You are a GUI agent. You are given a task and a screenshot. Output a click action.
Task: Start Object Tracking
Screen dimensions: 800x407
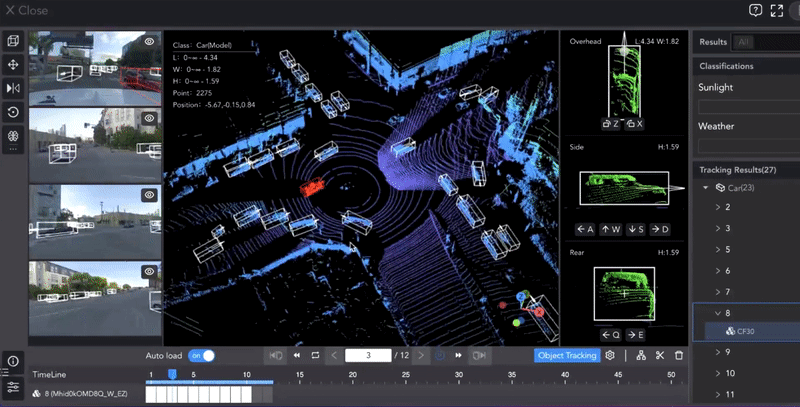[x=567, y=355]
